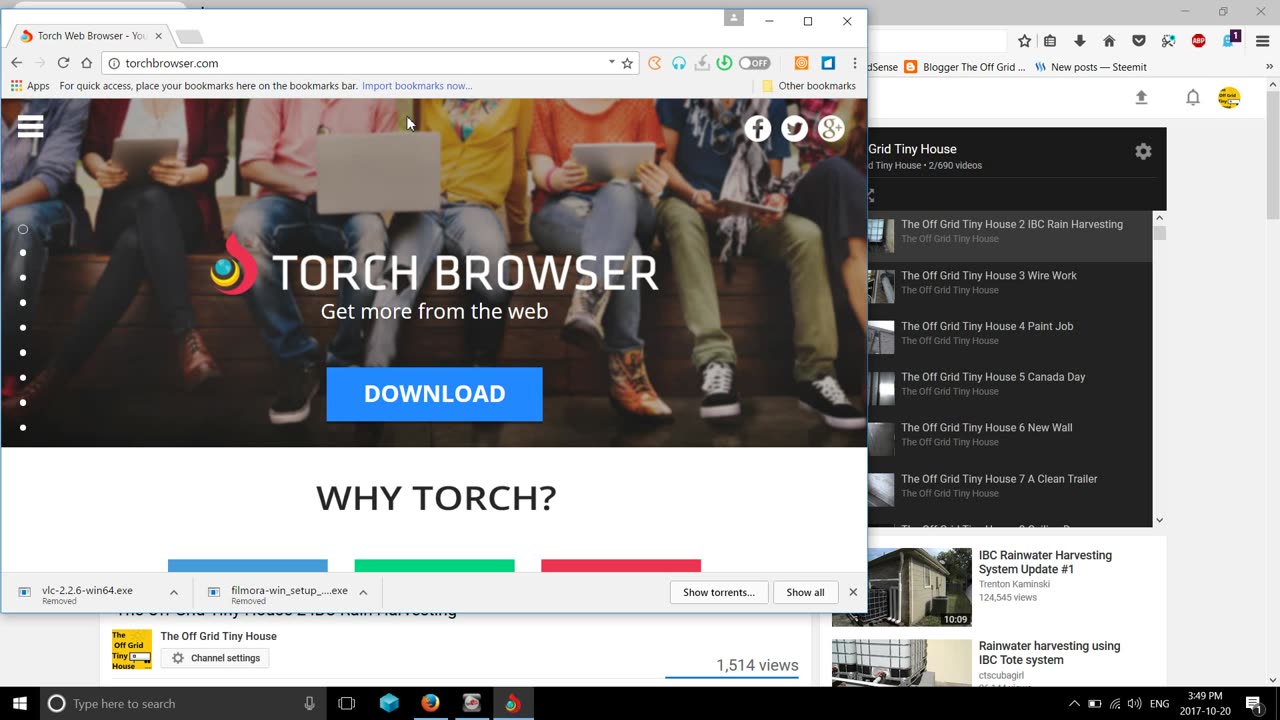Image resolution: width=1280 pixels, height=720 pixels.
Task: Select the last slide indicator dot
Action: 23,428
